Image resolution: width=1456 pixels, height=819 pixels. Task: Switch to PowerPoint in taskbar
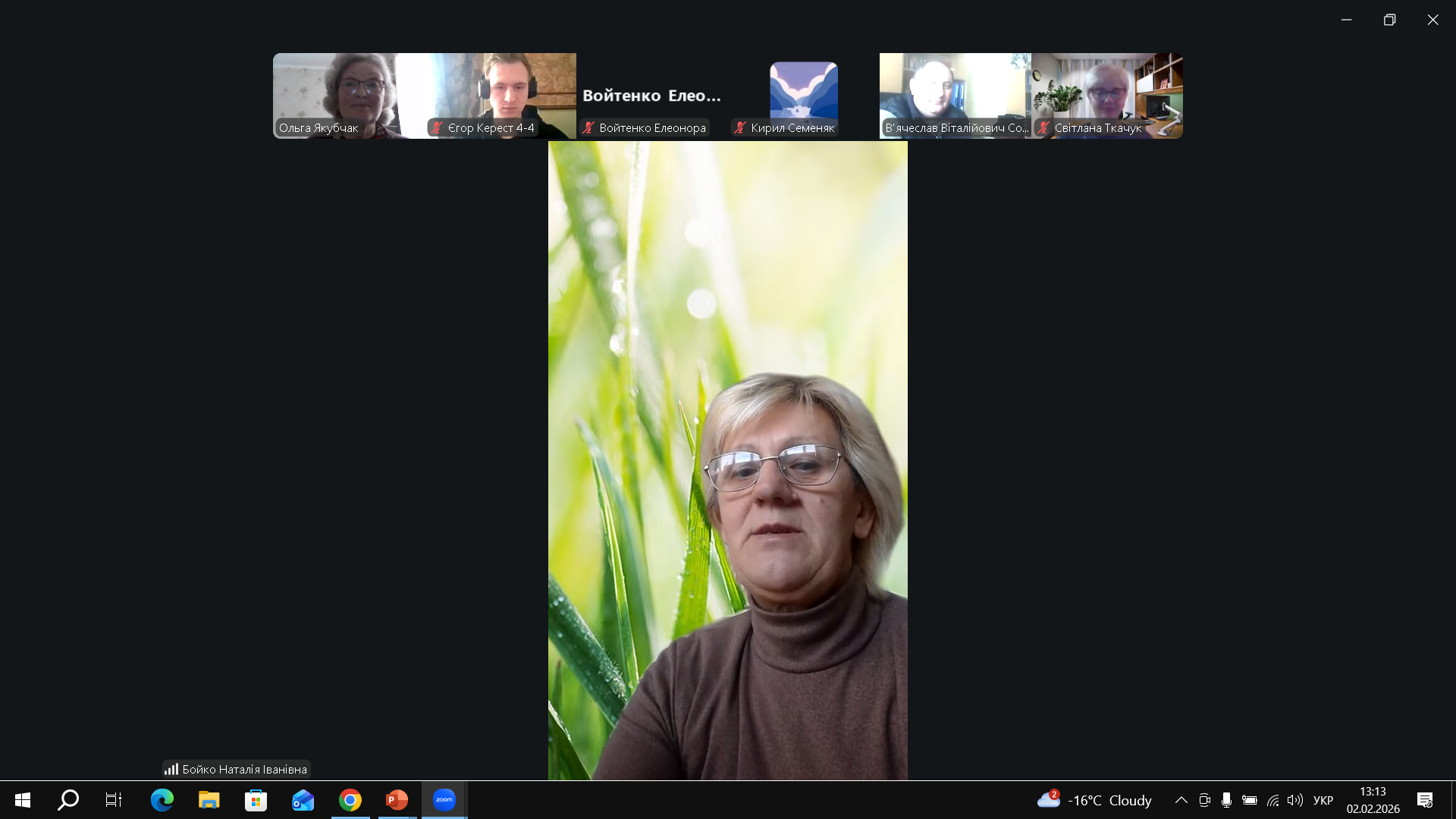[x=397, y=800]
